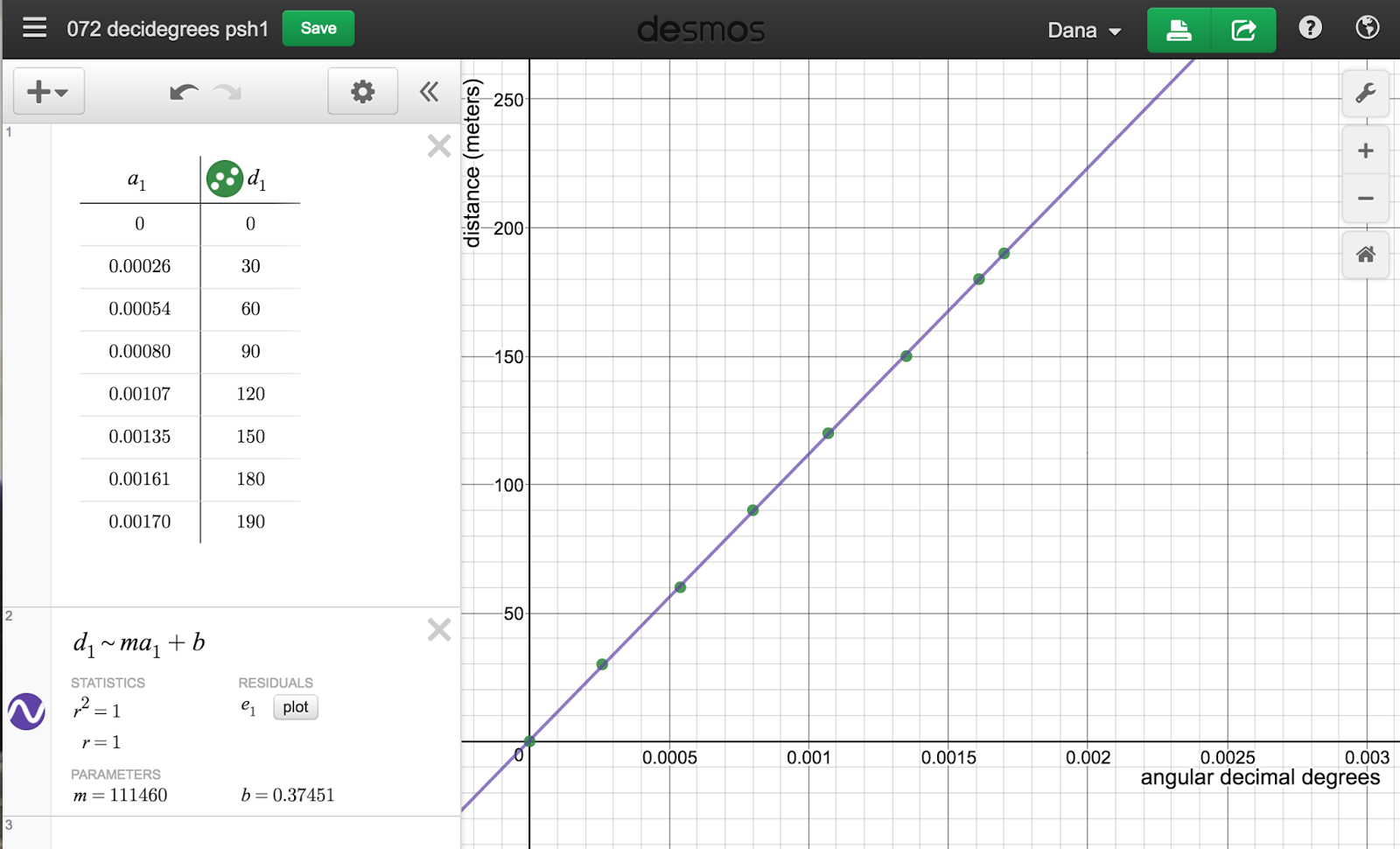Save the graph
Image resolution: width=1400 pixels, height=849 pixels.
[318, 27]
